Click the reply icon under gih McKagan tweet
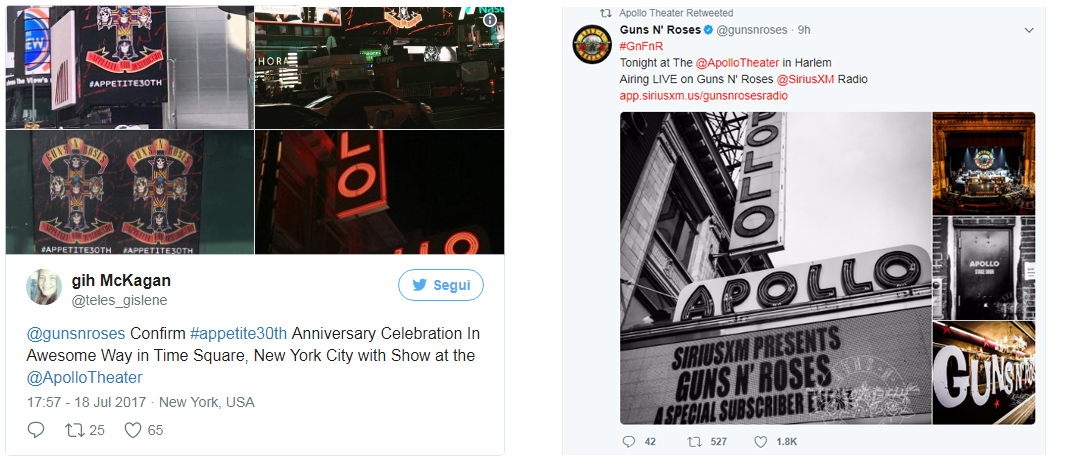1071x466 pixels. pos(36,430)
